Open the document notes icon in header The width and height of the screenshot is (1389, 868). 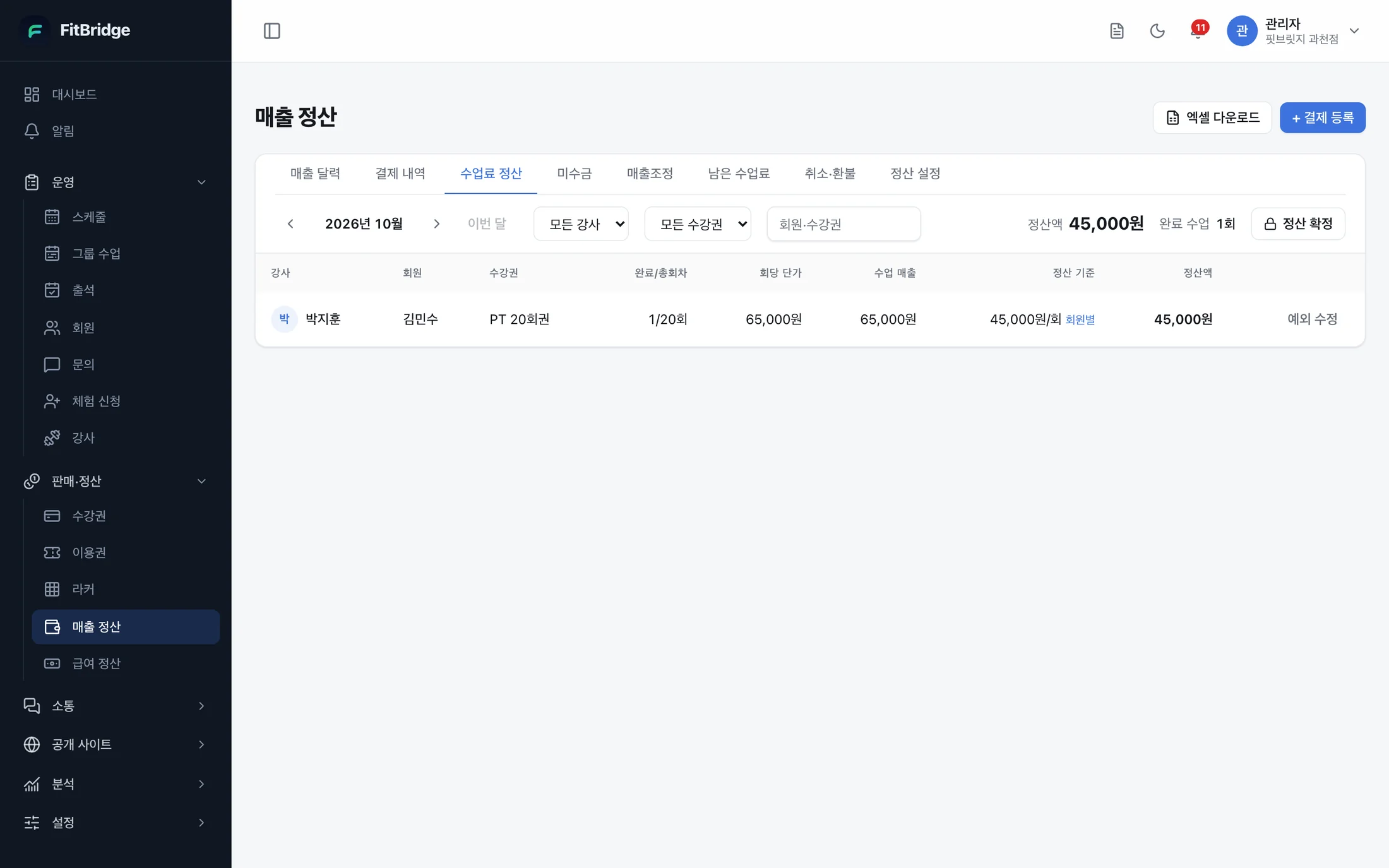[x=1116, y=31]
